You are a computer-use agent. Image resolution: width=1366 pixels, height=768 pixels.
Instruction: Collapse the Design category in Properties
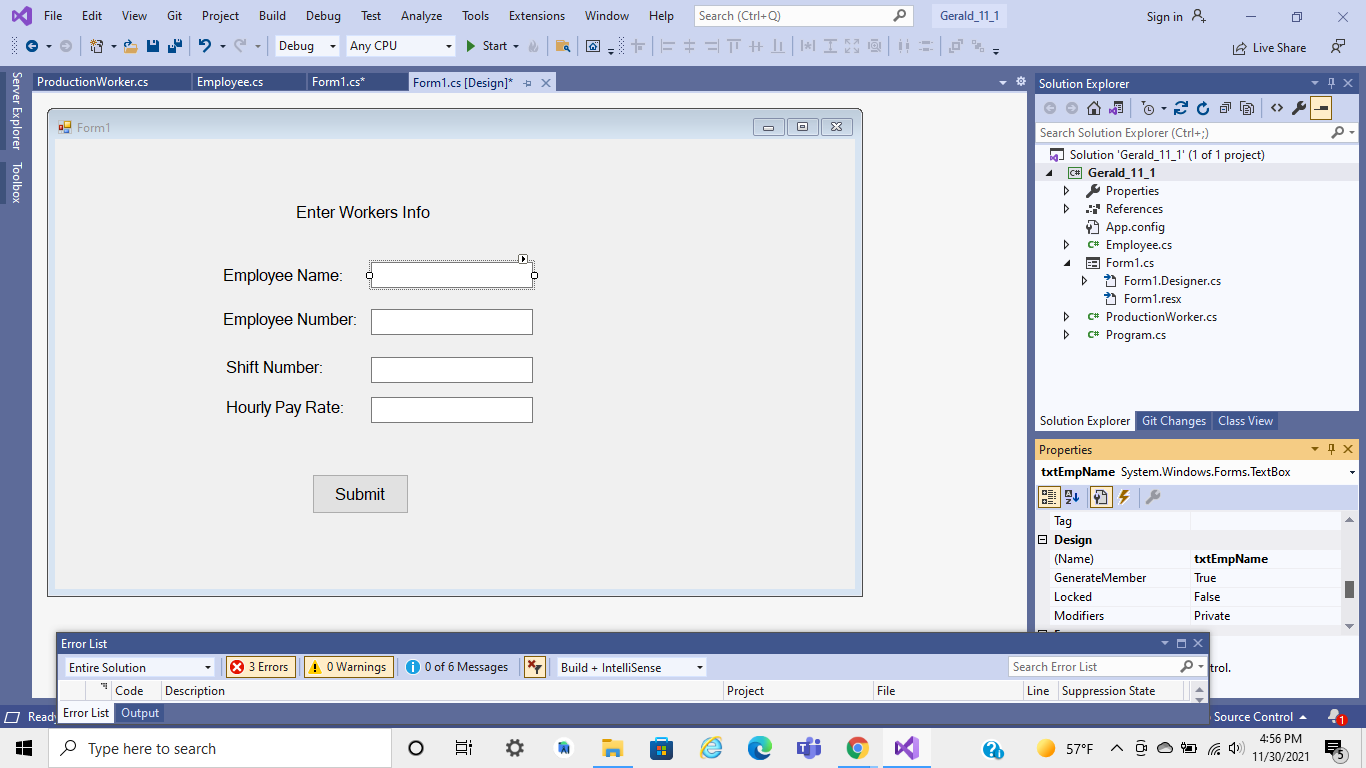pos(1043,540)
